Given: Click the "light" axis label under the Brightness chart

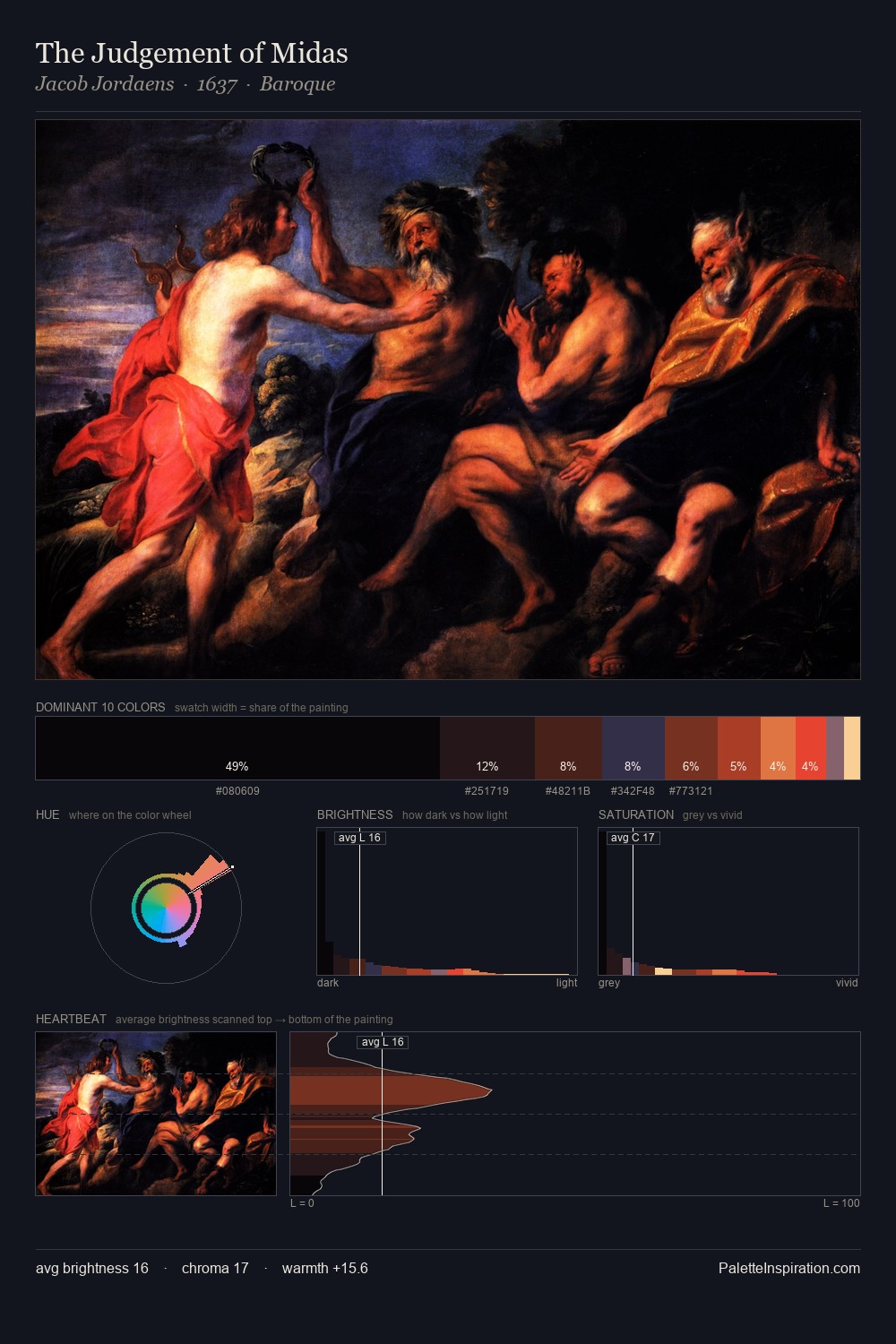Looking at the screenshot, I should (566, 983).
